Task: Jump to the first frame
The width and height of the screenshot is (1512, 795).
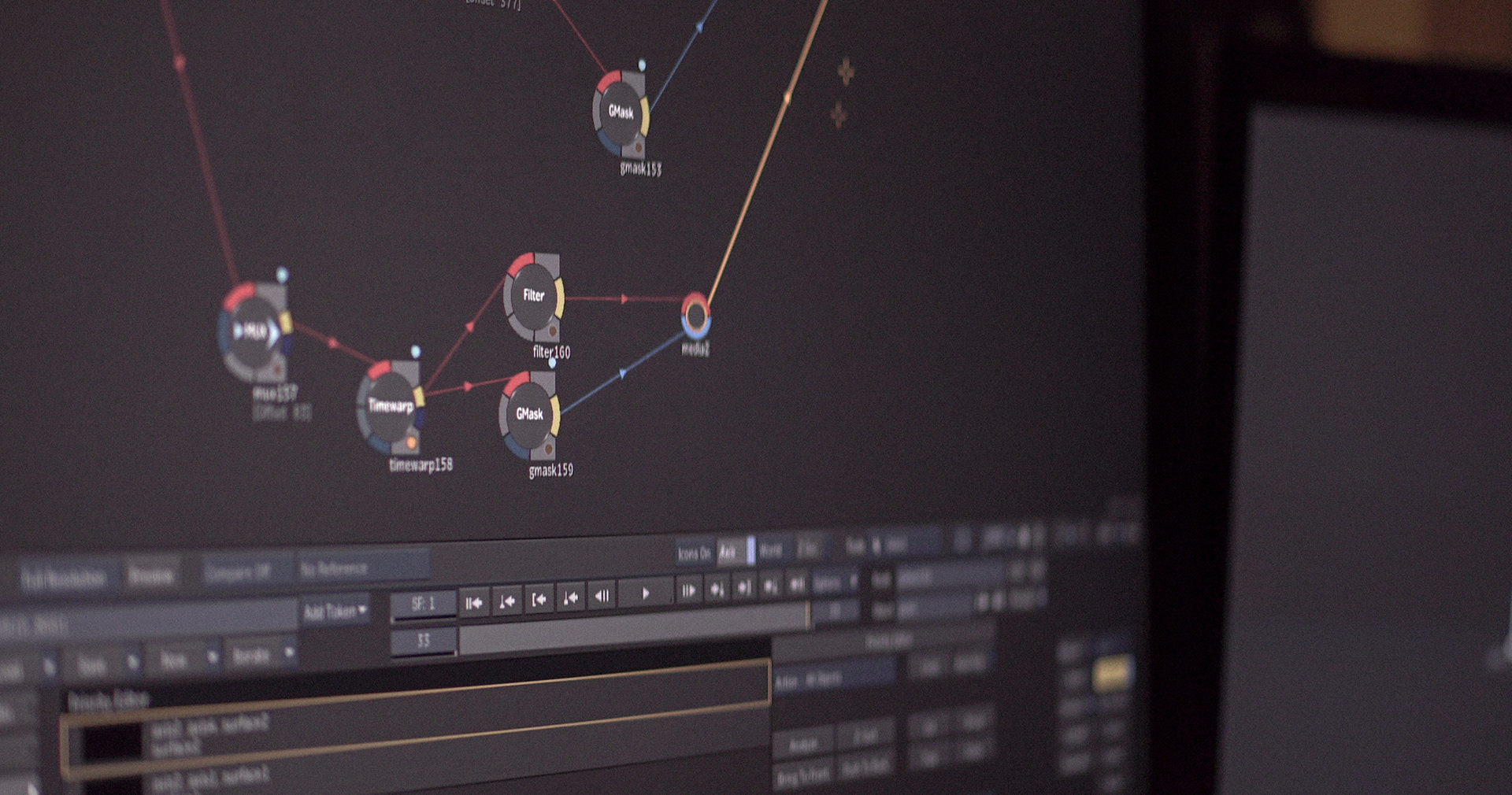Action: coord(474,603)
